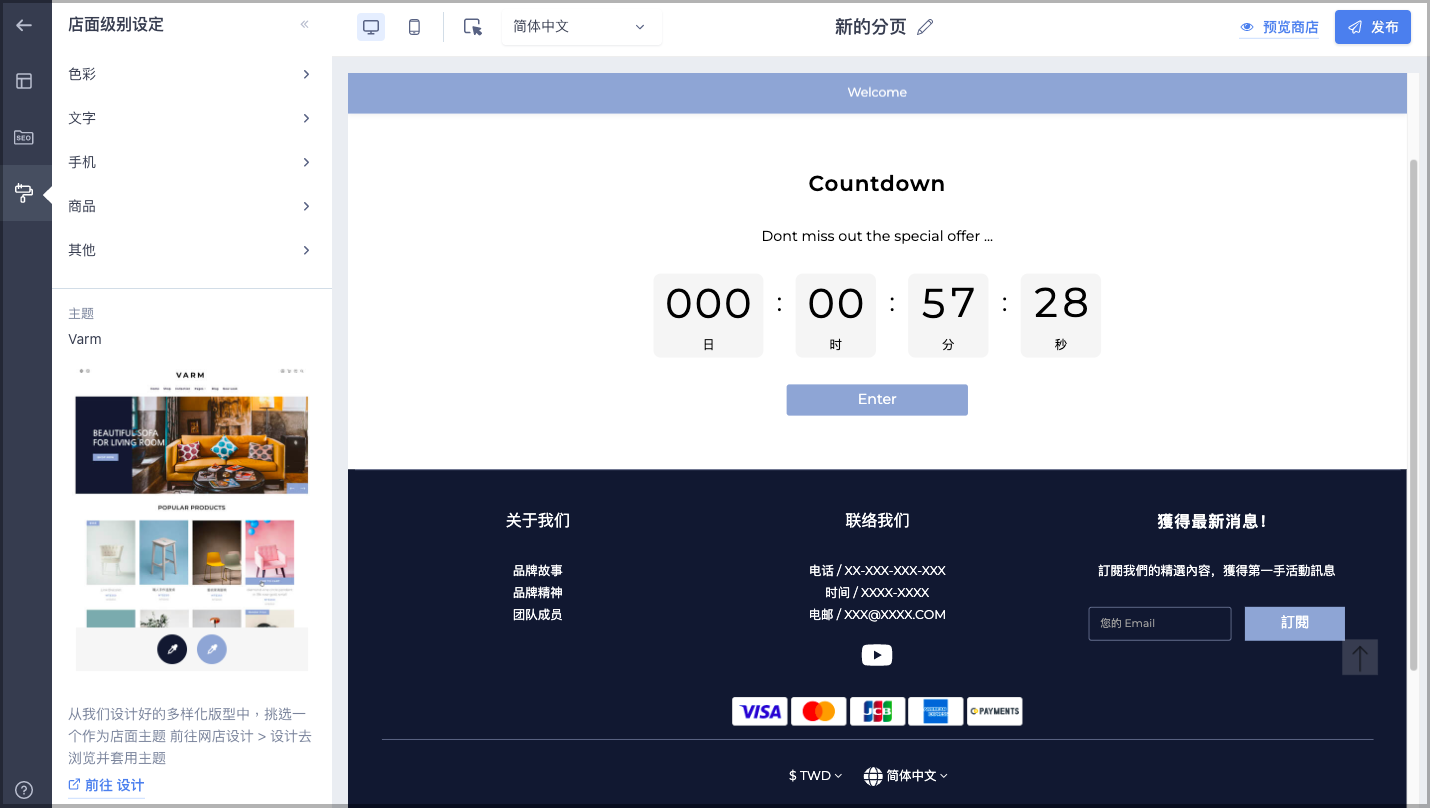Click the 品牌故事 footer link
The height and width of the screenshot is (808, 1430).
coord(538,571)
